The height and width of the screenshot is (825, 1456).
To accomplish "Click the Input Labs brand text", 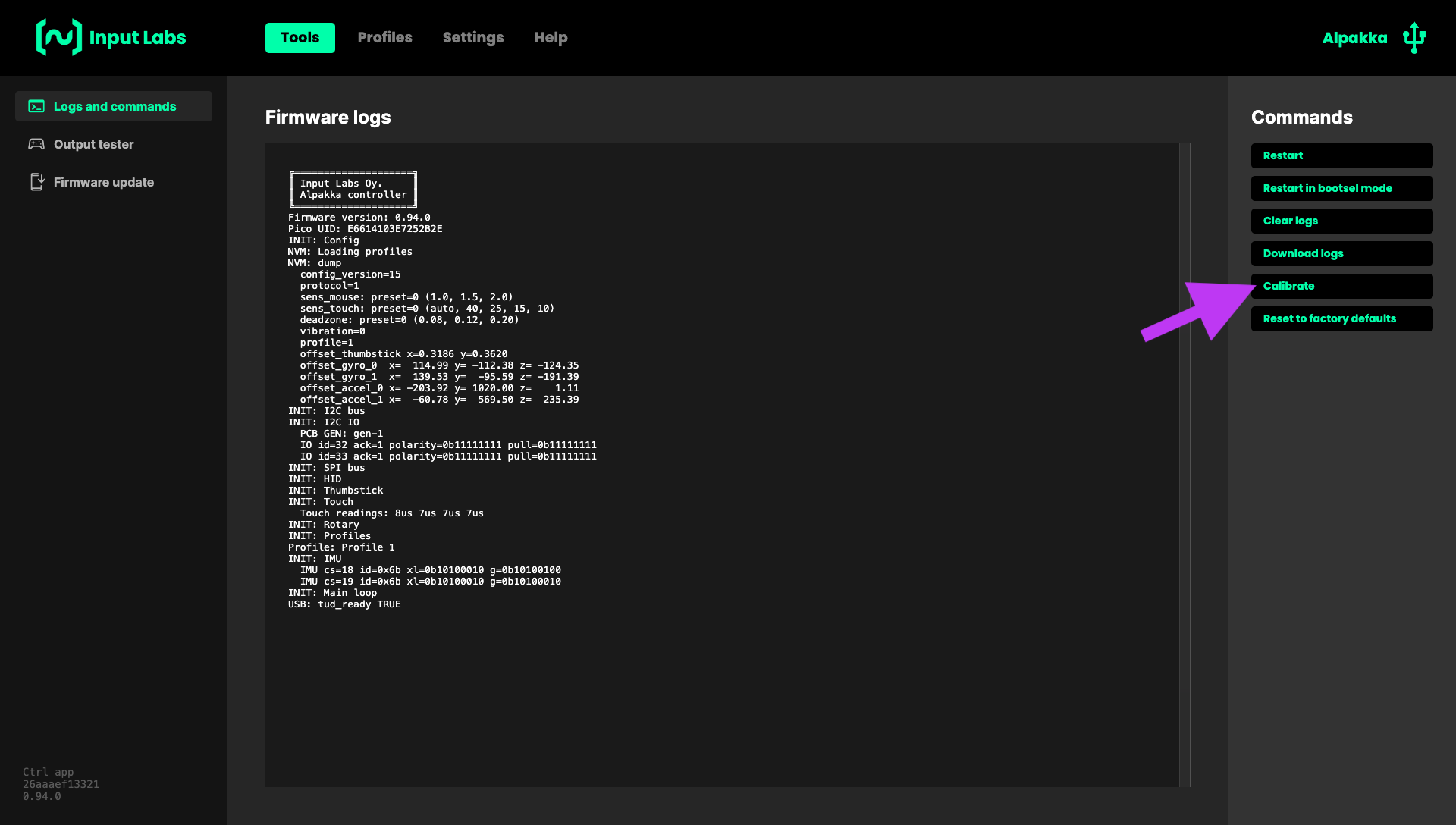I will [x=137, y=37].
